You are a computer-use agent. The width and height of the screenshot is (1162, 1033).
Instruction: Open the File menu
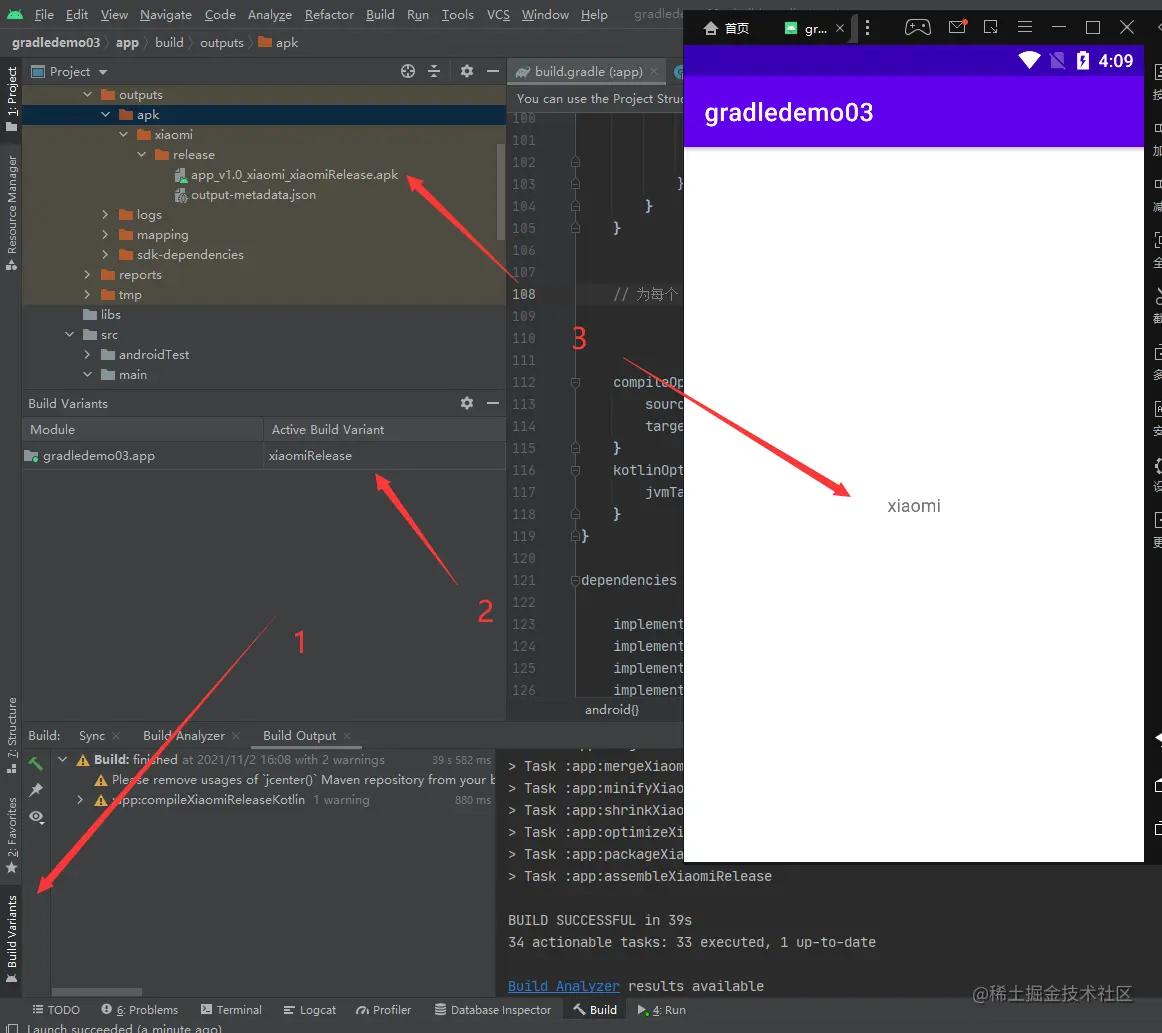pyautogui.click(x=44, y=15)
